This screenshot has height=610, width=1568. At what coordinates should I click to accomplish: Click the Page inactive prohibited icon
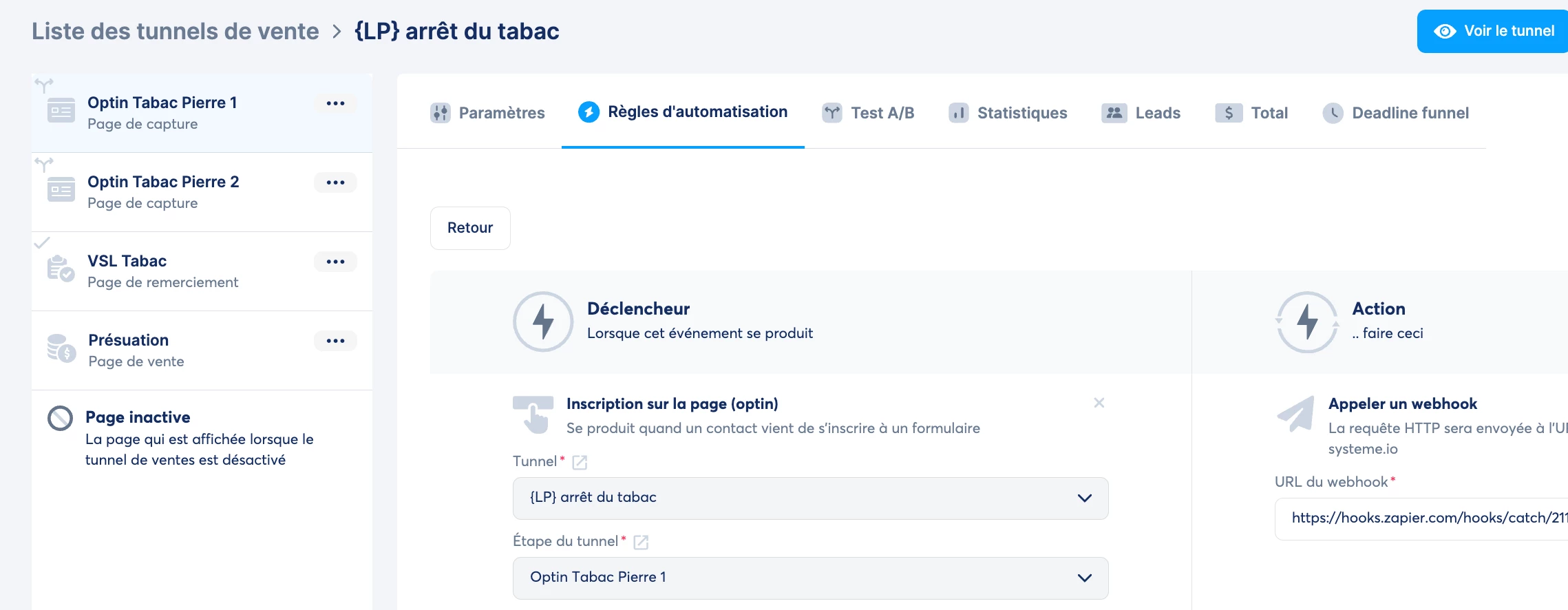(x=60, y=418)
